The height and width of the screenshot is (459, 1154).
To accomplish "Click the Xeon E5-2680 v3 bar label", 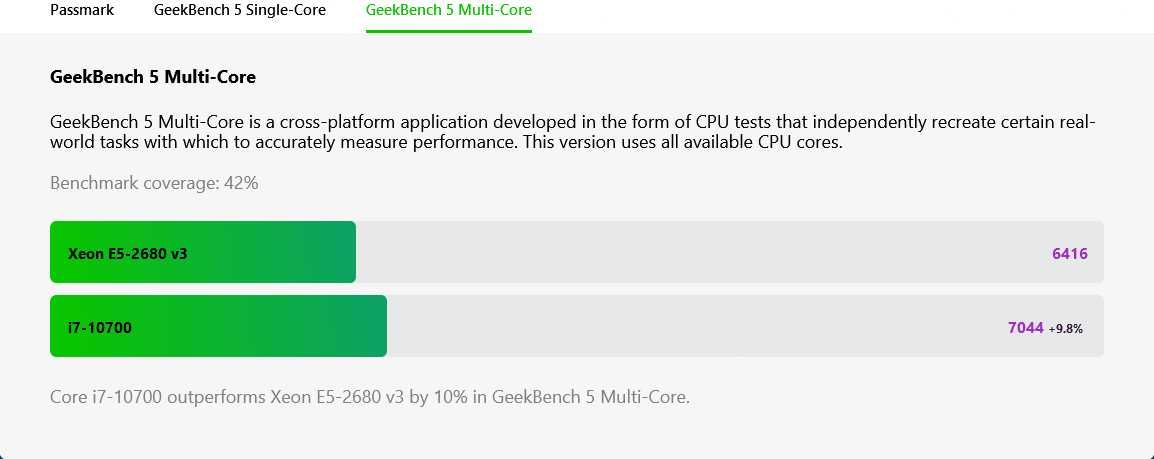I will click(x=127, y=254).
